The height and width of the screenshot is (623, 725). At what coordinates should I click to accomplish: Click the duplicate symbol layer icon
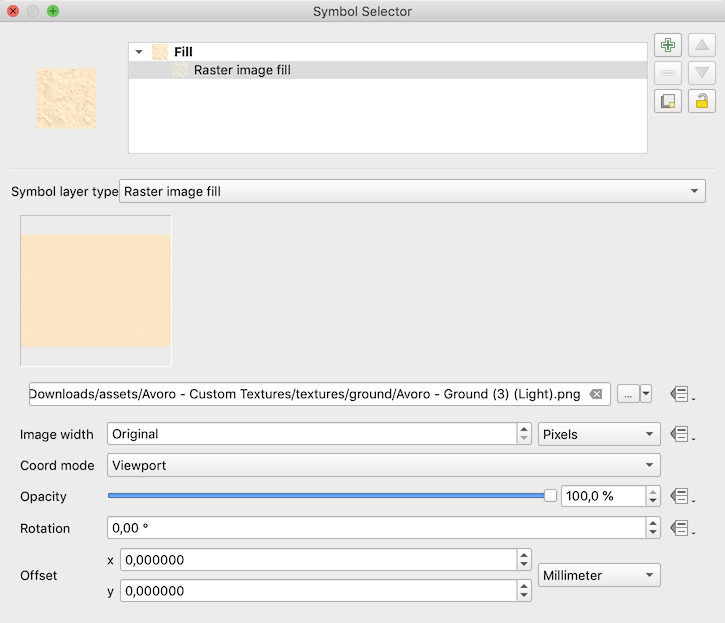(668, 101)
